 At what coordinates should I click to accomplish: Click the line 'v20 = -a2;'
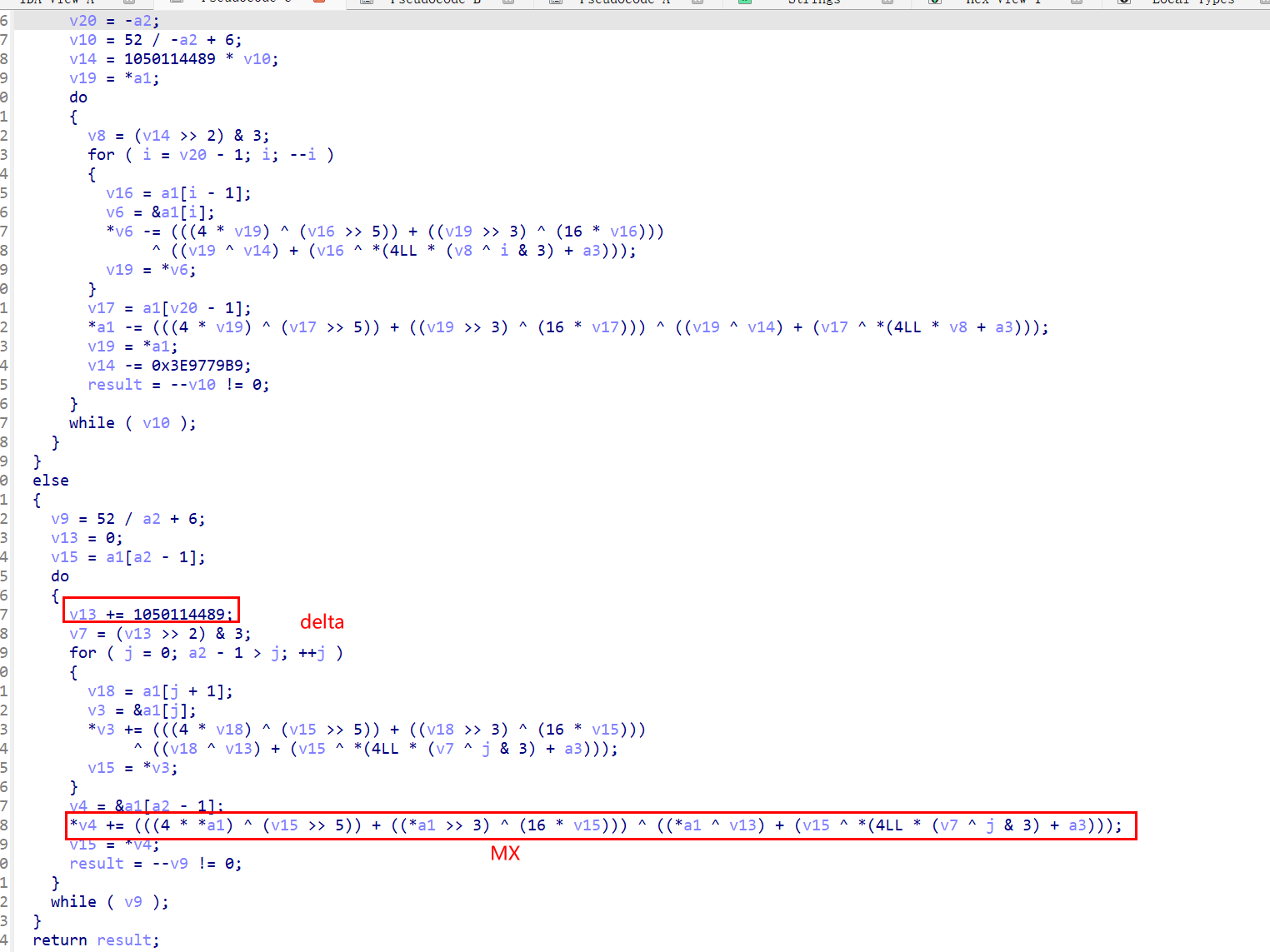pyautogui.click(x=114, y=21)
